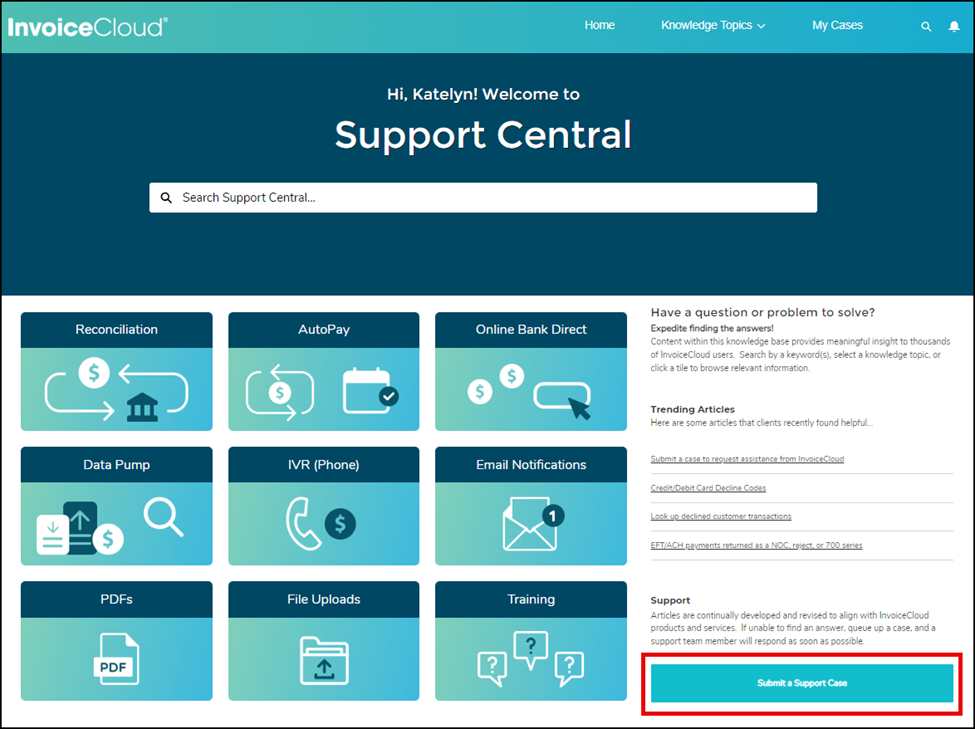Select the IVR (Phone) tile title
The height and width of the screenshot is (729, 975).
(323, 465)
